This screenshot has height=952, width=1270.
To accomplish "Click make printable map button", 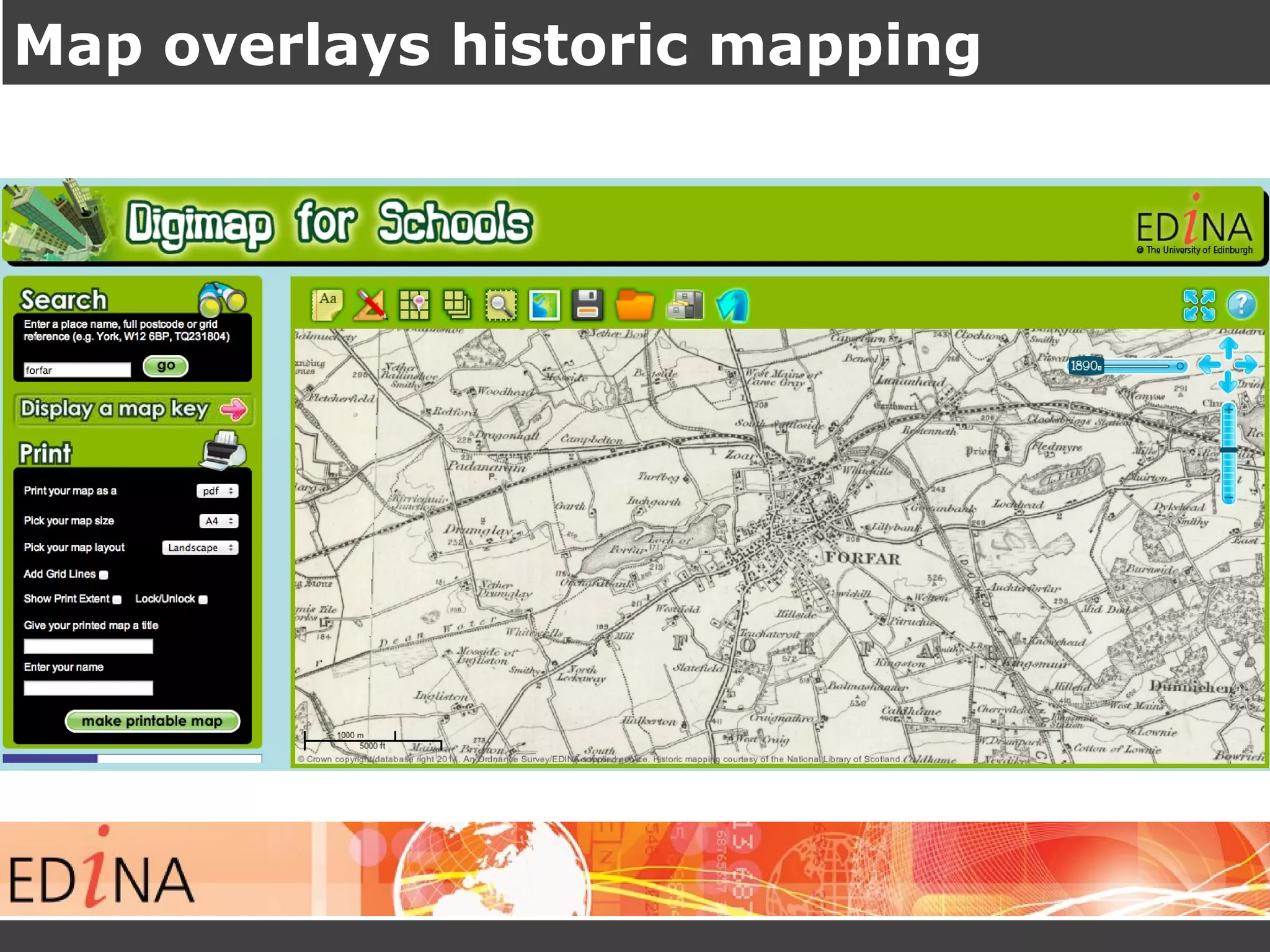I will click(x=153, y=721).
